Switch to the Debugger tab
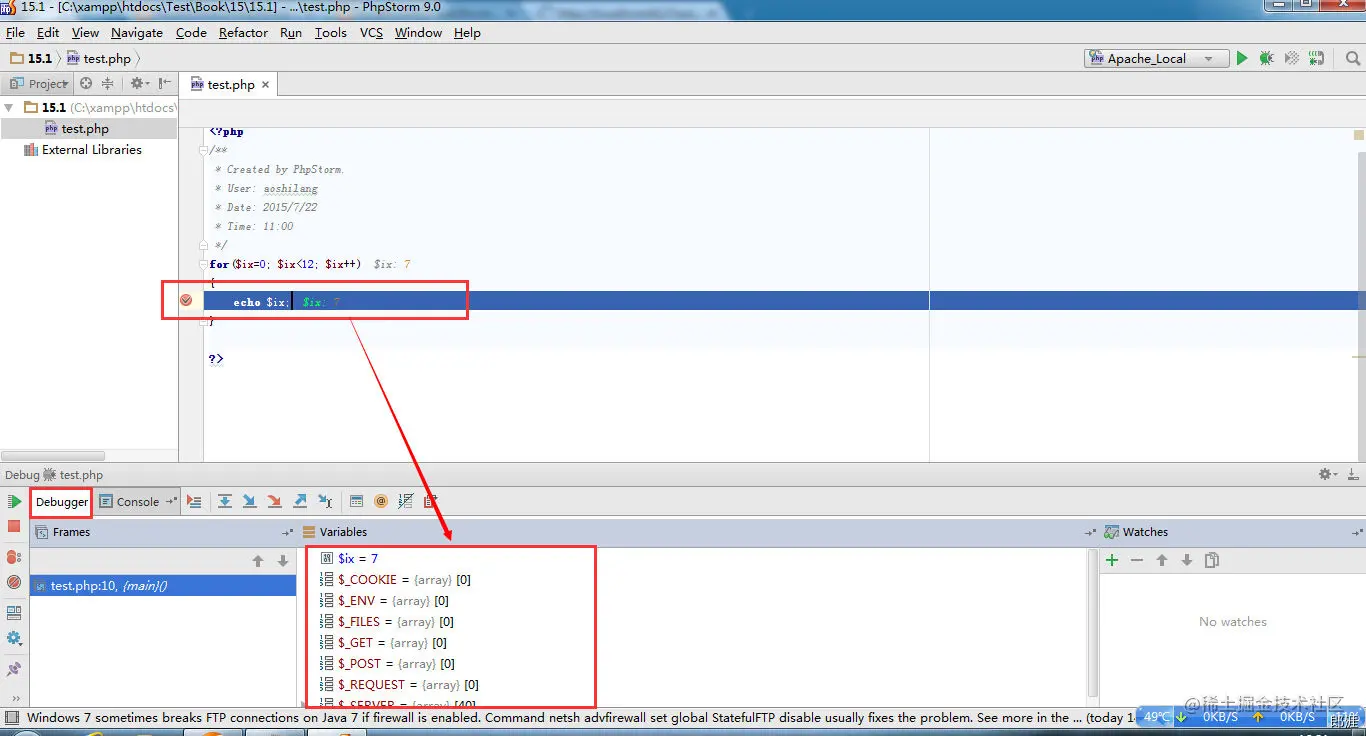Viewport: 1366px width, 736px height. point(62,502)
